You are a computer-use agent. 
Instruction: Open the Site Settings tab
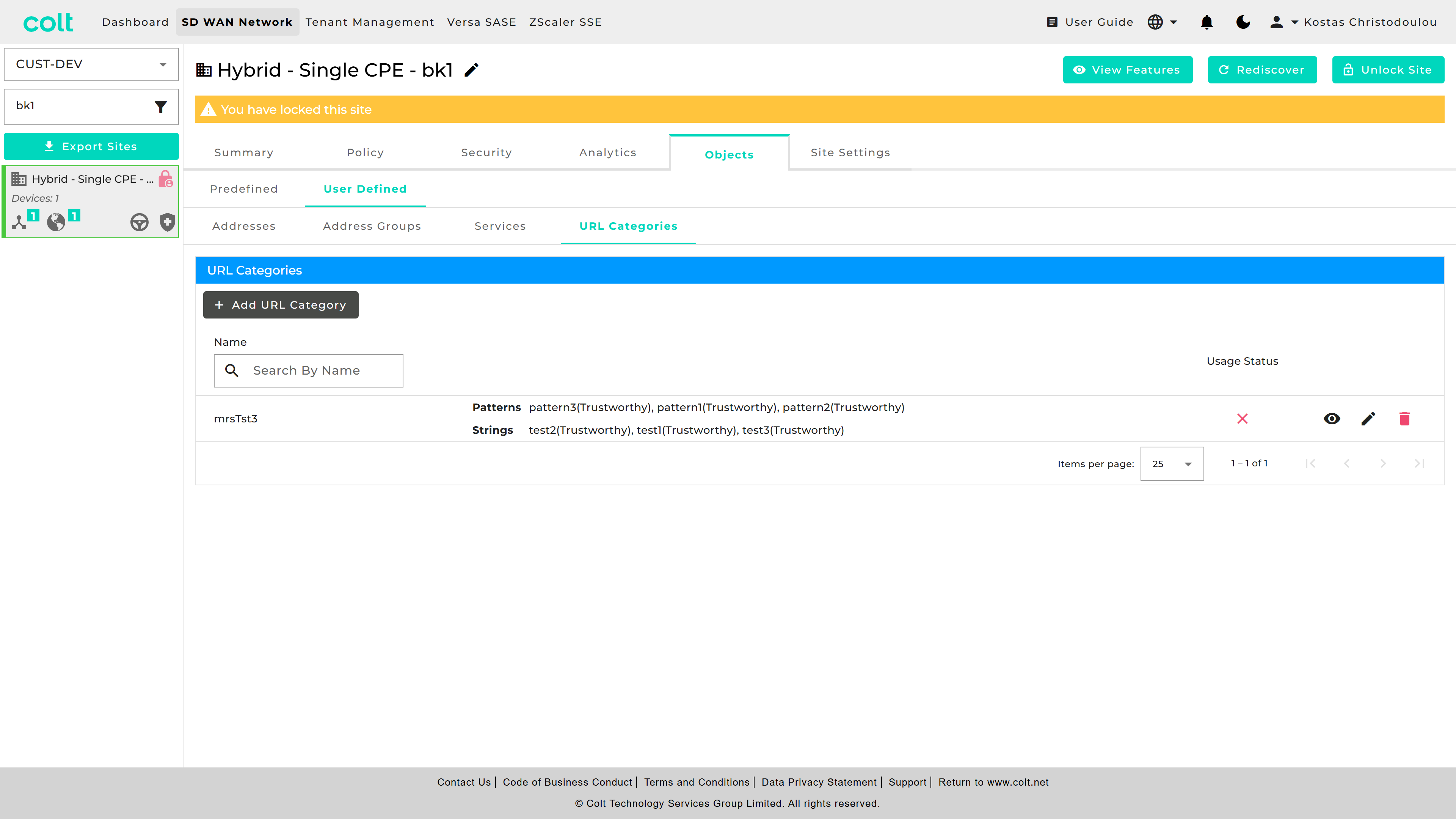850,152
